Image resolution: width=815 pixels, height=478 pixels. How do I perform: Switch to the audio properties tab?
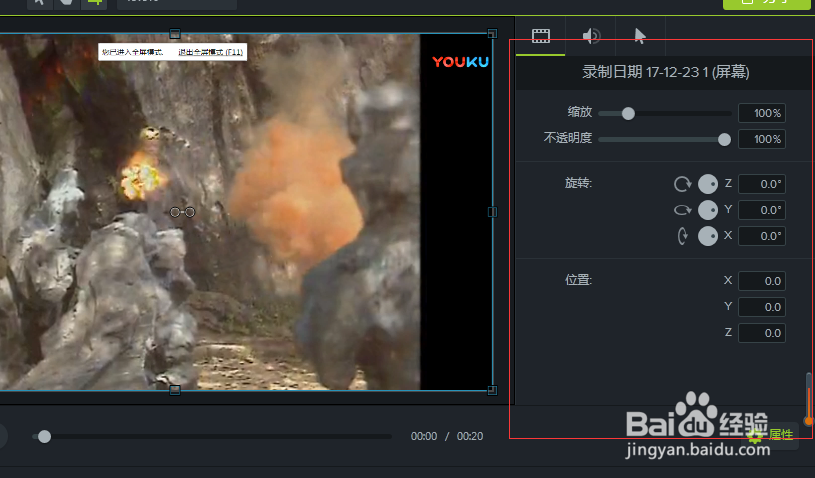tap(590, 36)
